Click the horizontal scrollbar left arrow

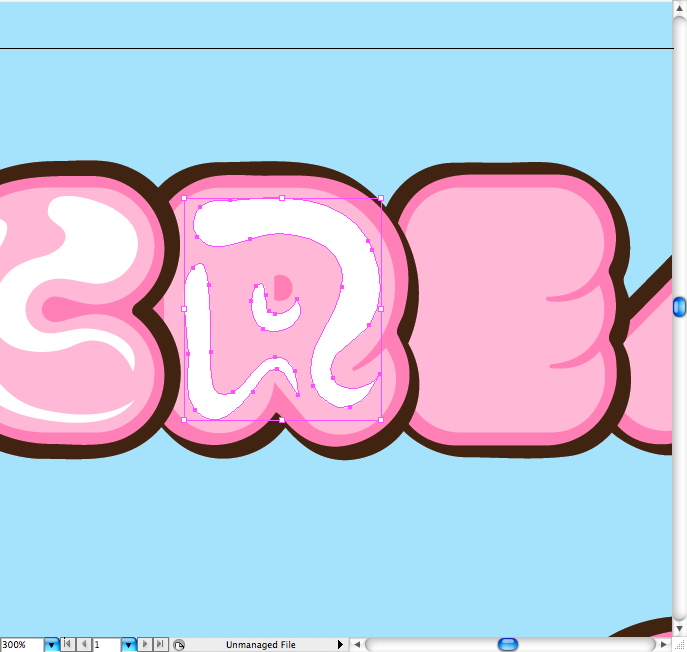[x=357, y=645]
